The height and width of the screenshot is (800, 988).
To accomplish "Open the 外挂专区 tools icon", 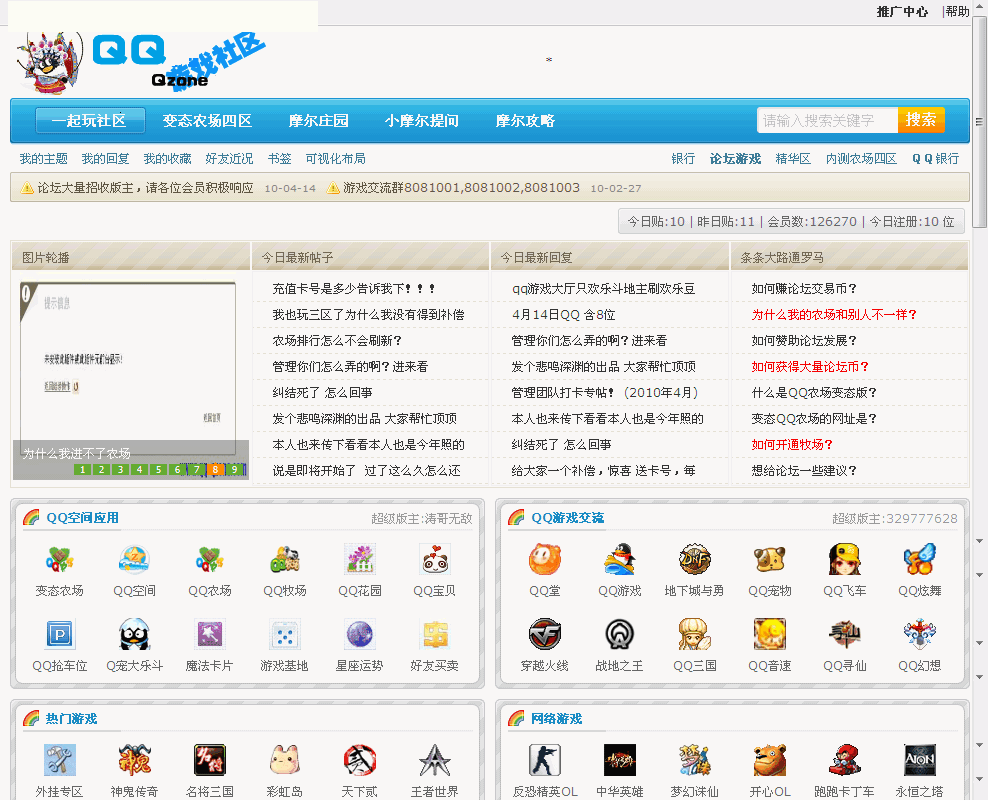I will (x=59, y=760).
